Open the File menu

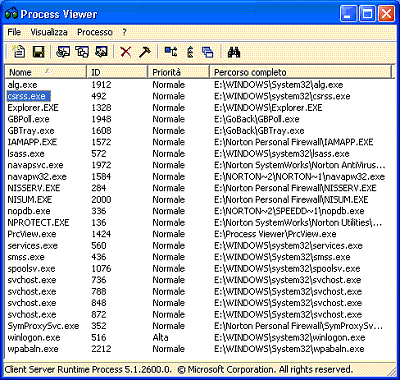14,32
